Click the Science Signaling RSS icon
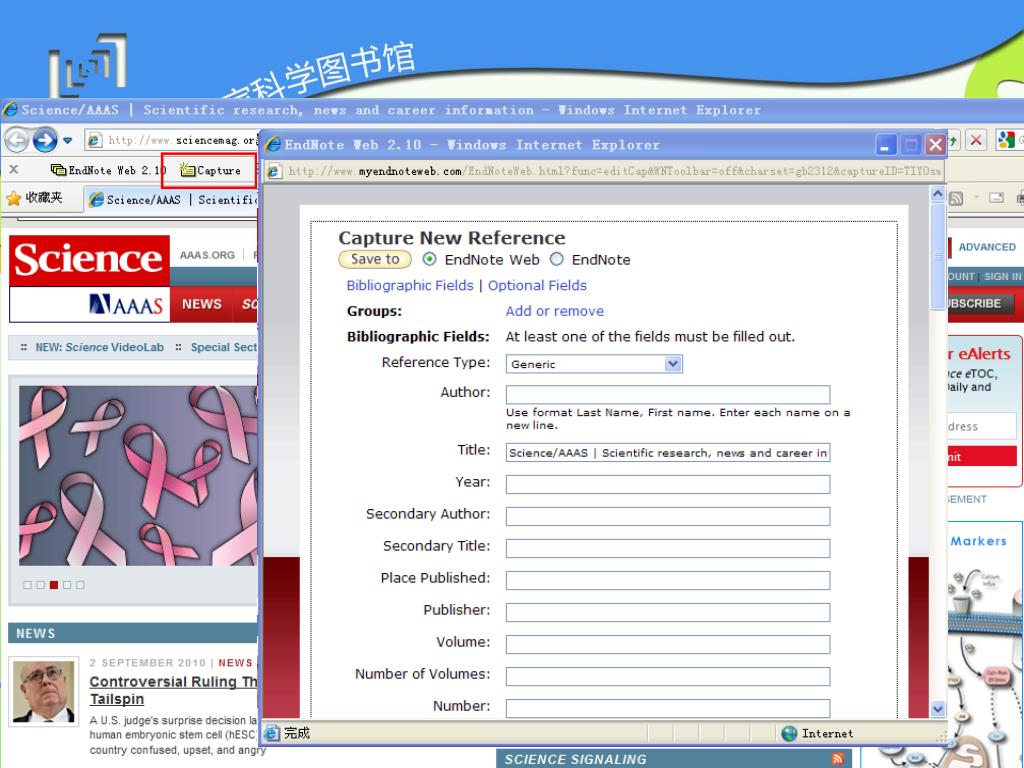 [x=838, y=758]
